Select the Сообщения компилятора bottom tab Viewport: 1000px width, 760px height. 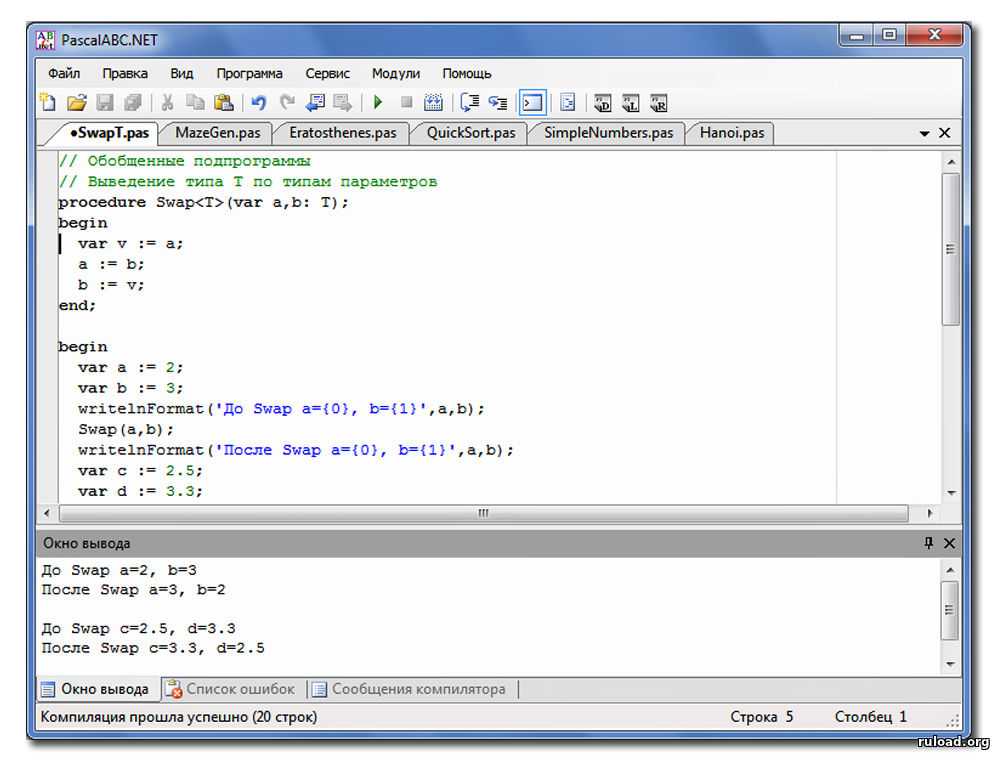[410, 689]
